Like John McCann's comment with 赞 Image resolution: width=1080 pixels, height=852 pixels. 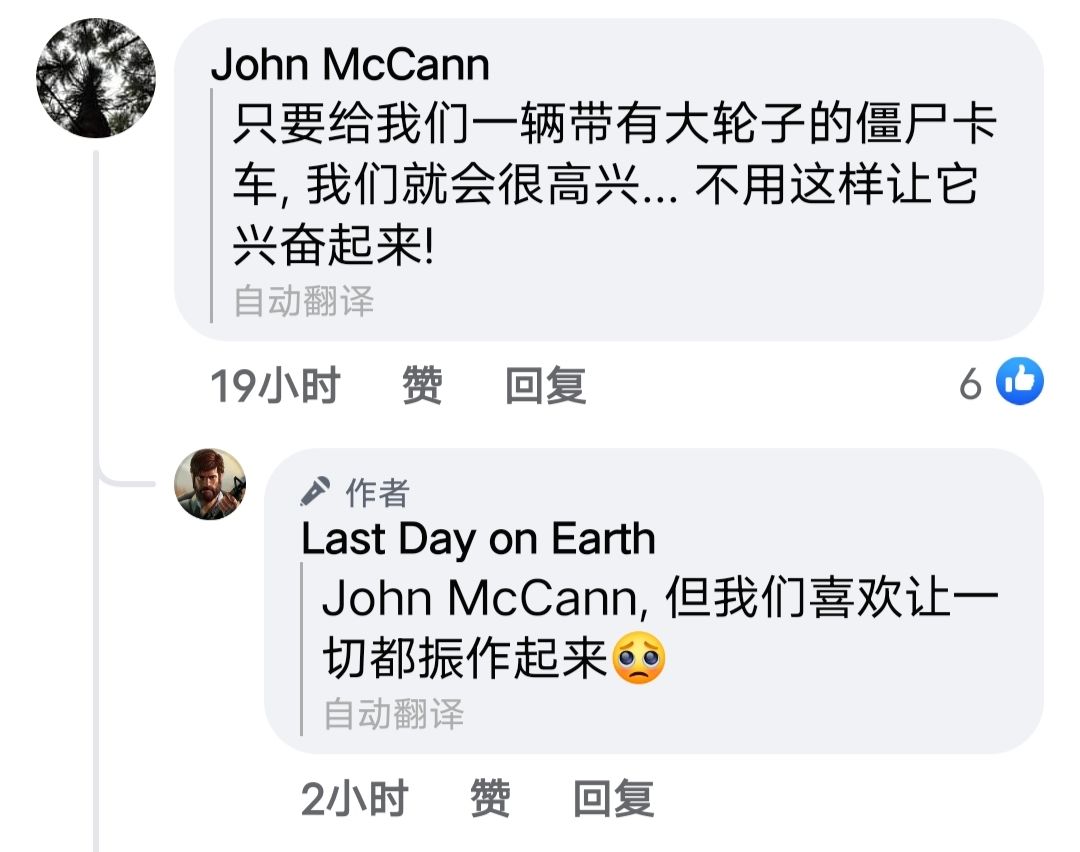pyautogui.click(x=422, y=385)
